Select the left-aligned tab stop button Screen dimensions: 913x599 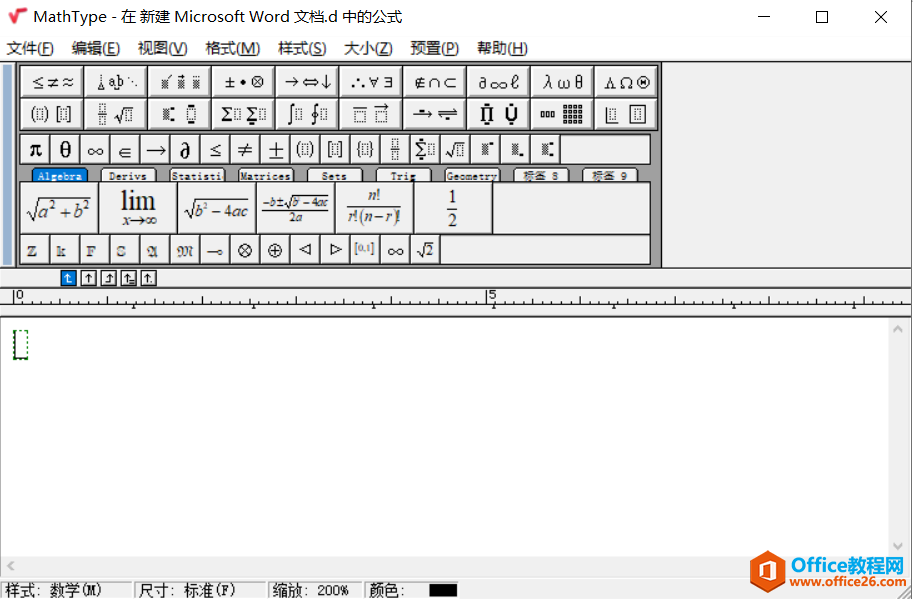[x=69, y=278]
